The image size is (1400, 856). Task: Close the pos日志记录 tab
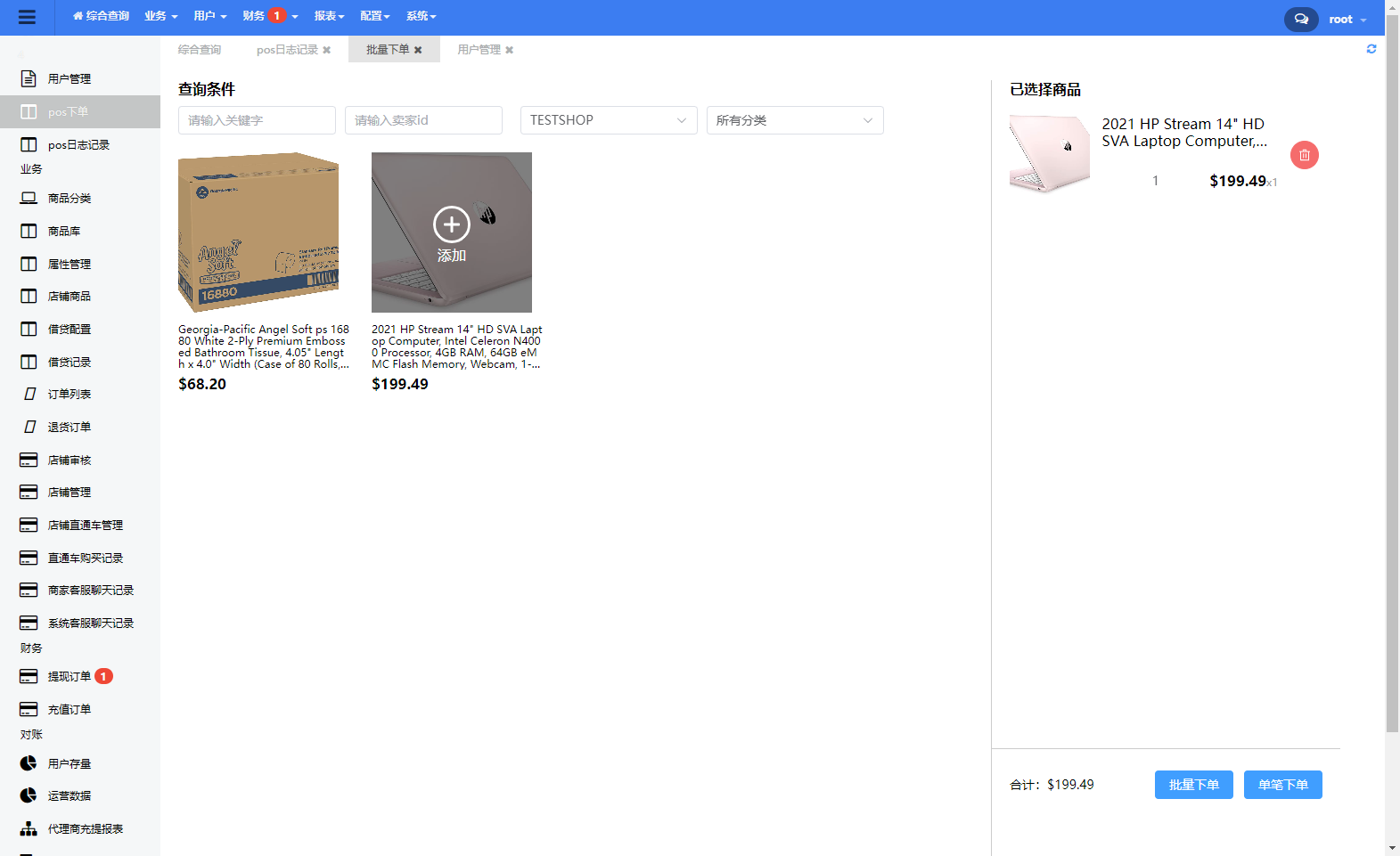coord(327,50)
